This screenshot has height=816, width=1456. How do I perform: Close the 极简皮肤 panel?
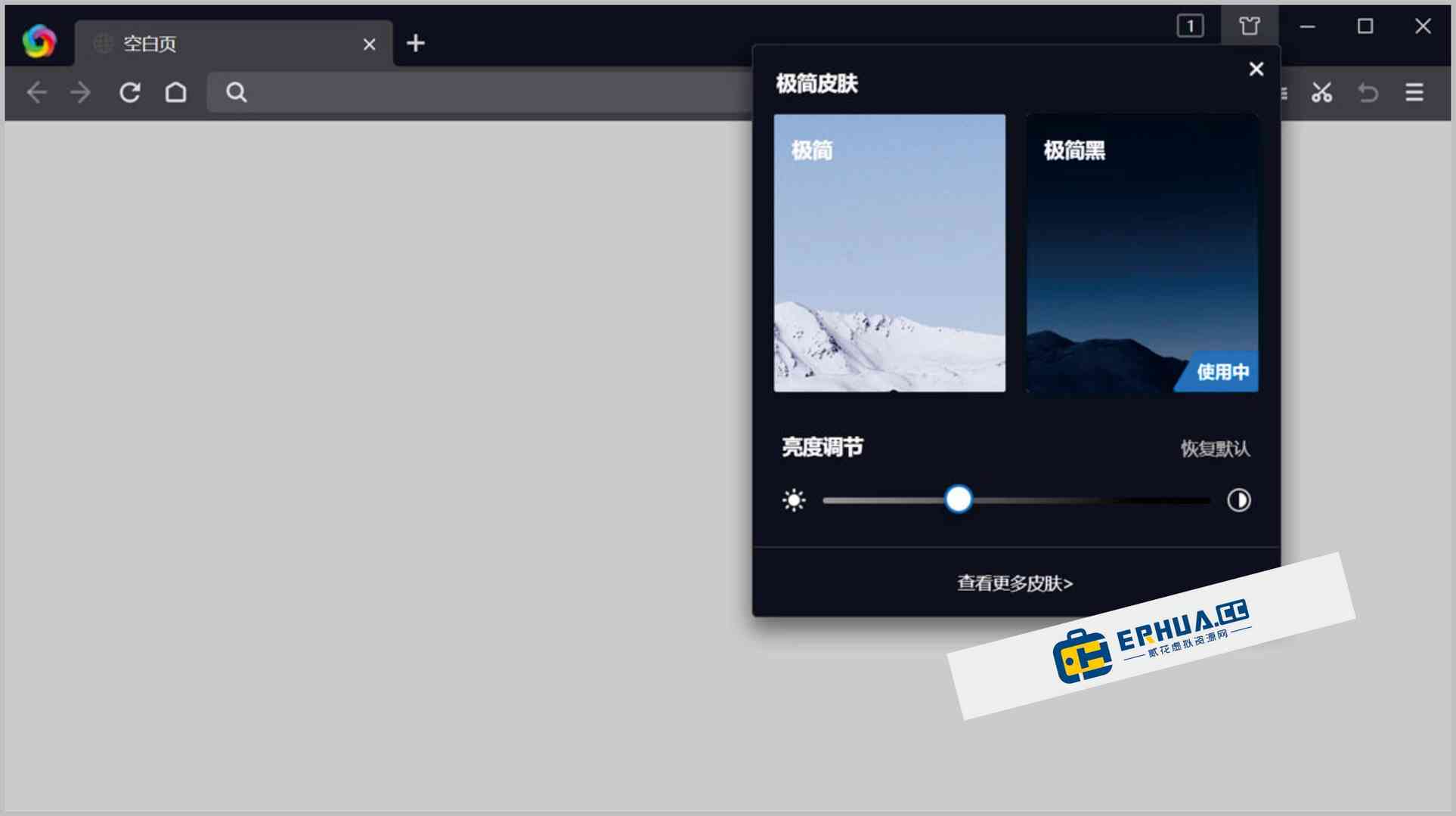pos(1256,69)
